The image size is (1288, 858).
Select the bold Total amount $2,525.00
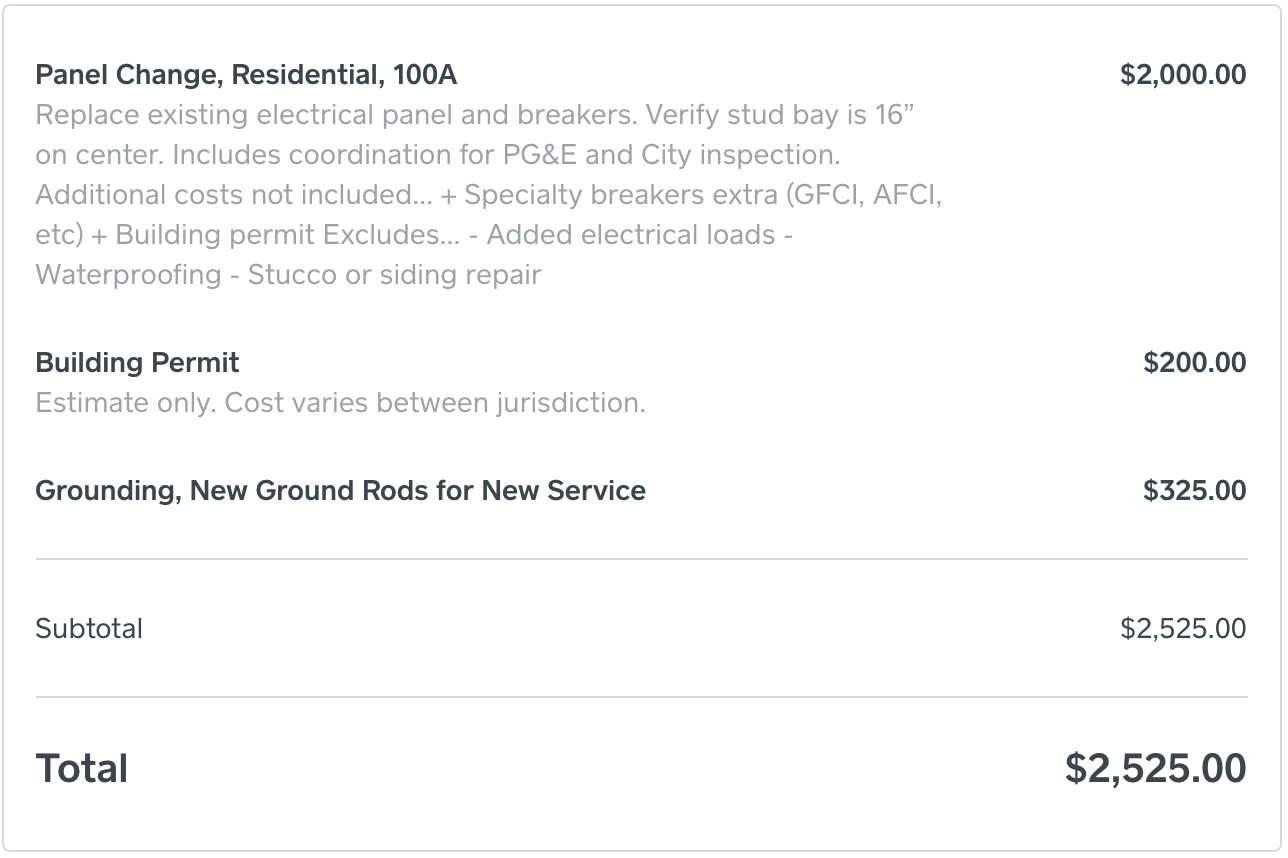tap(1155, 769)
